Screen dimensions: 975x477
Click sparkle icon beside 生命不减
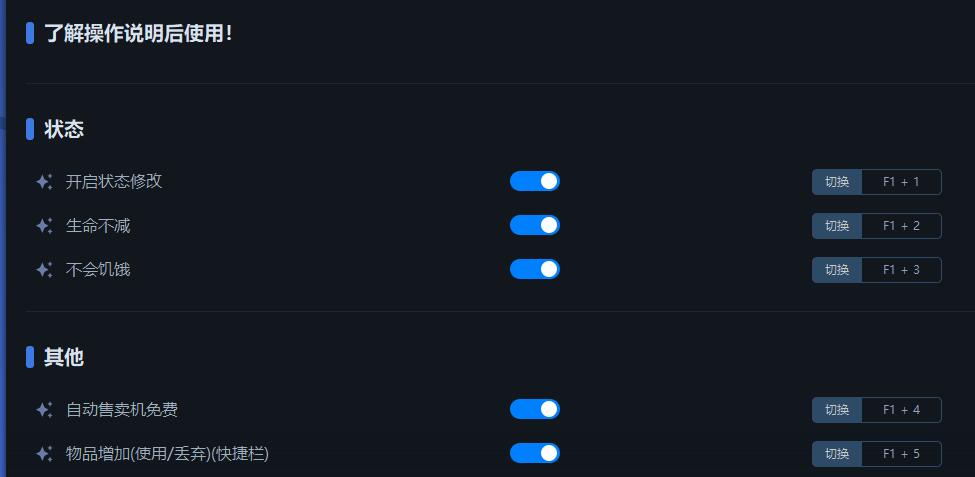tap(44, 226)
